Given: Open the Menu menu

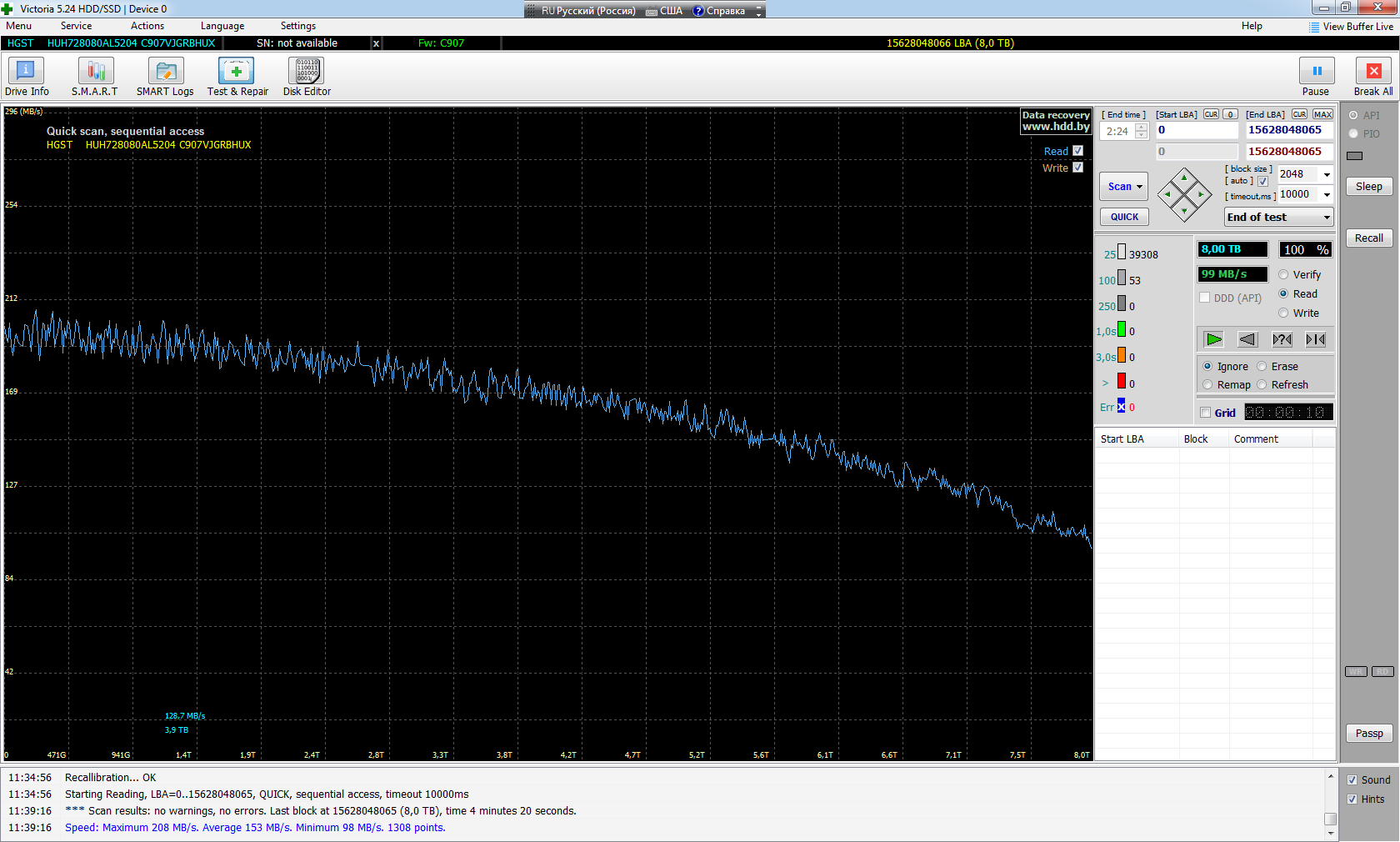Looking at the screenshot, I should pos(18,26).
